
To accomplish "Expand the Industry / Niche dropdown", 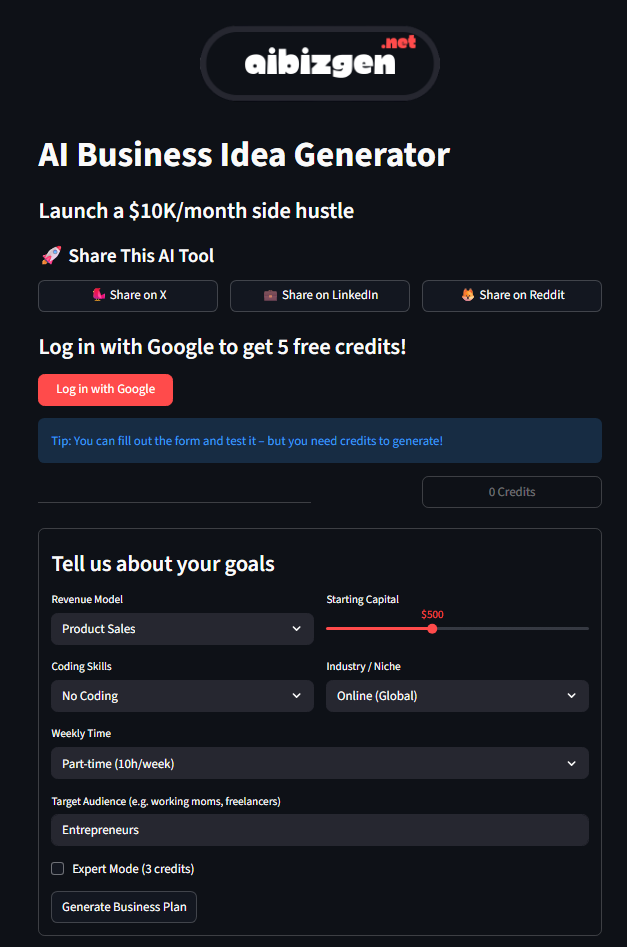I will point(457,695).
